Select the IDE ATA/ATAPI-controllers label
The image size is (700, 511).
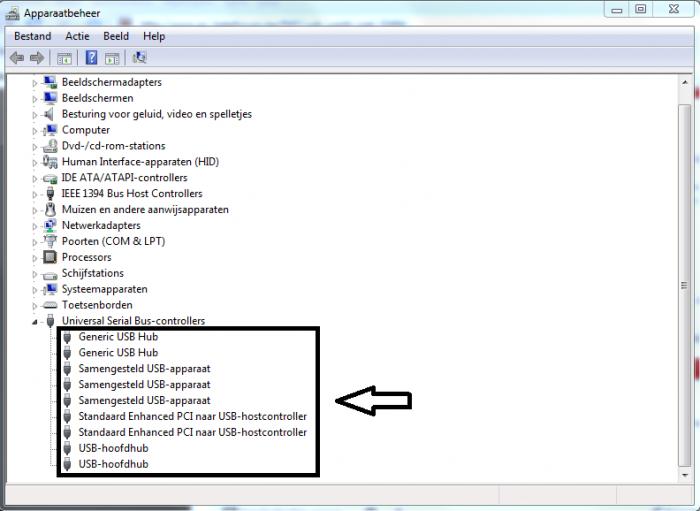[124, 178]
